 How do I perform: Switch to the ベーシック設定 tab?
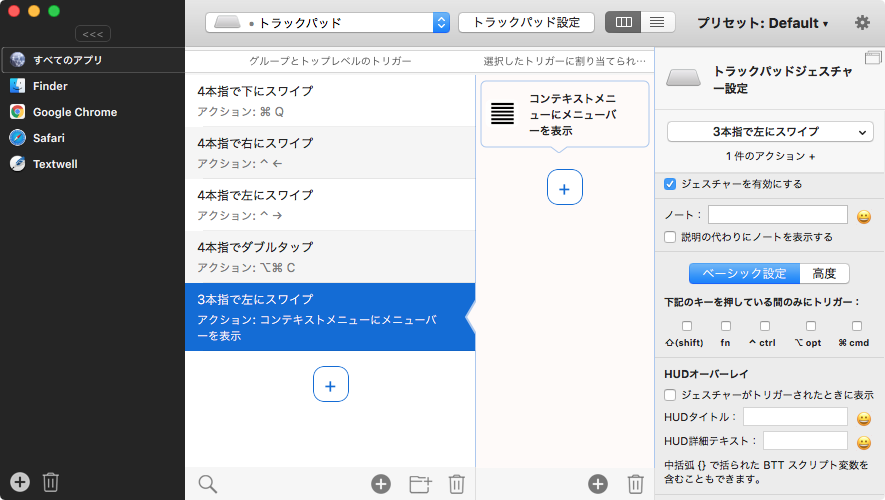tap(744, 274)
